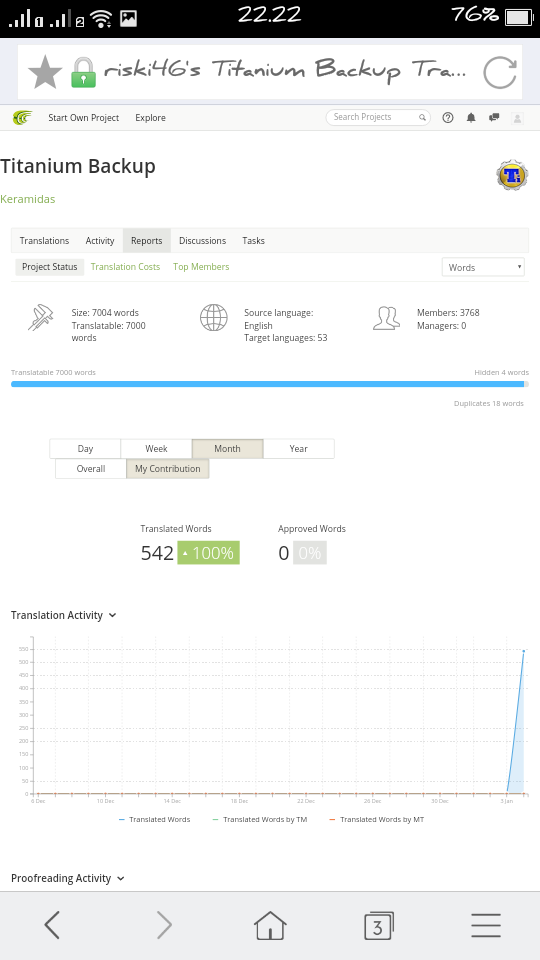Image resolution: width=540 pixels, height=960 pixels.
Task: Switch to the Activity tab
Action: pos(100,241)
